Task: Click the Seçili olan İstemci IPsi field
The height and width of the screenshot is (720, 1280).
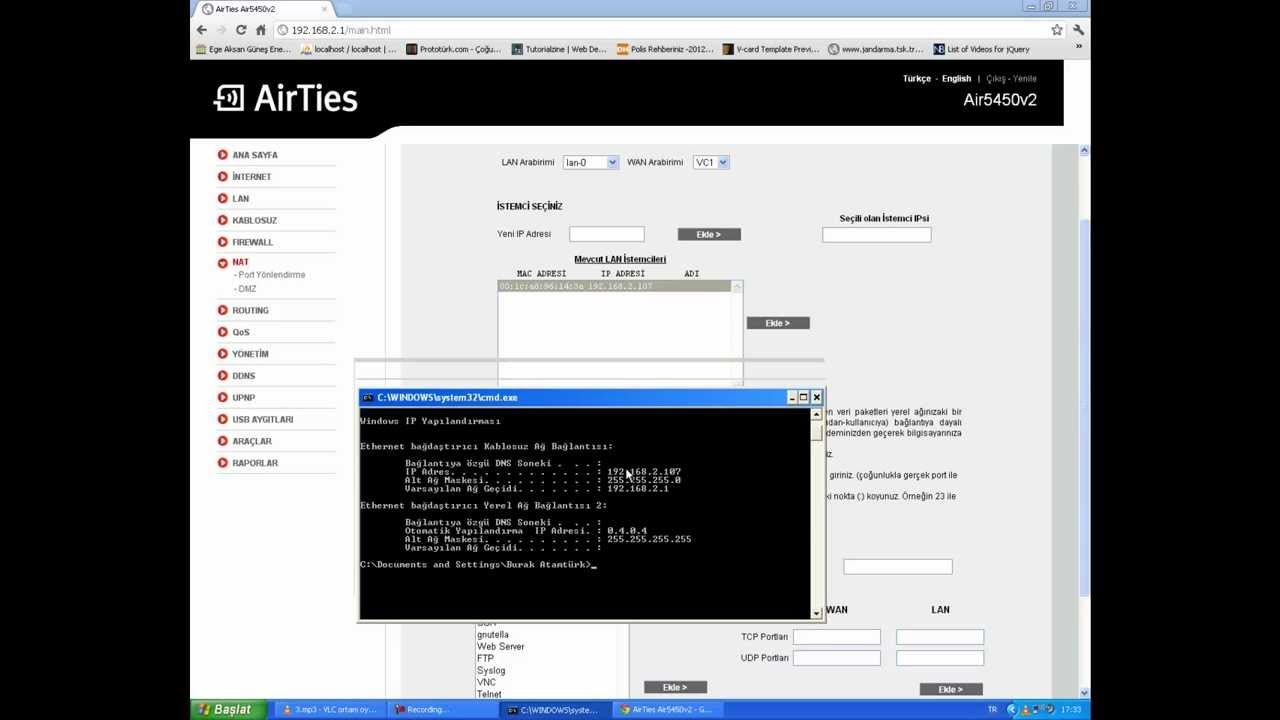Action: pos(876,235)
